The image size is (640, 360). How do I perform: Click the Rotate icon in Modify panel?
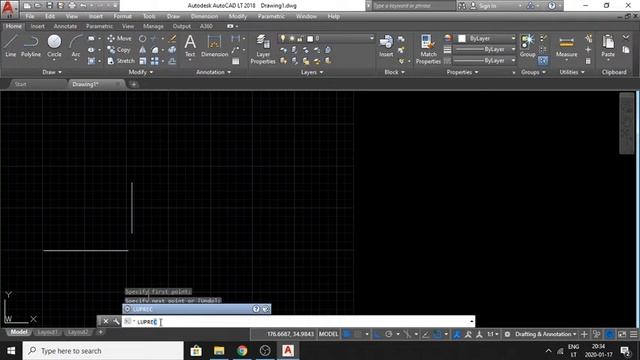click(x=142, y=39)
